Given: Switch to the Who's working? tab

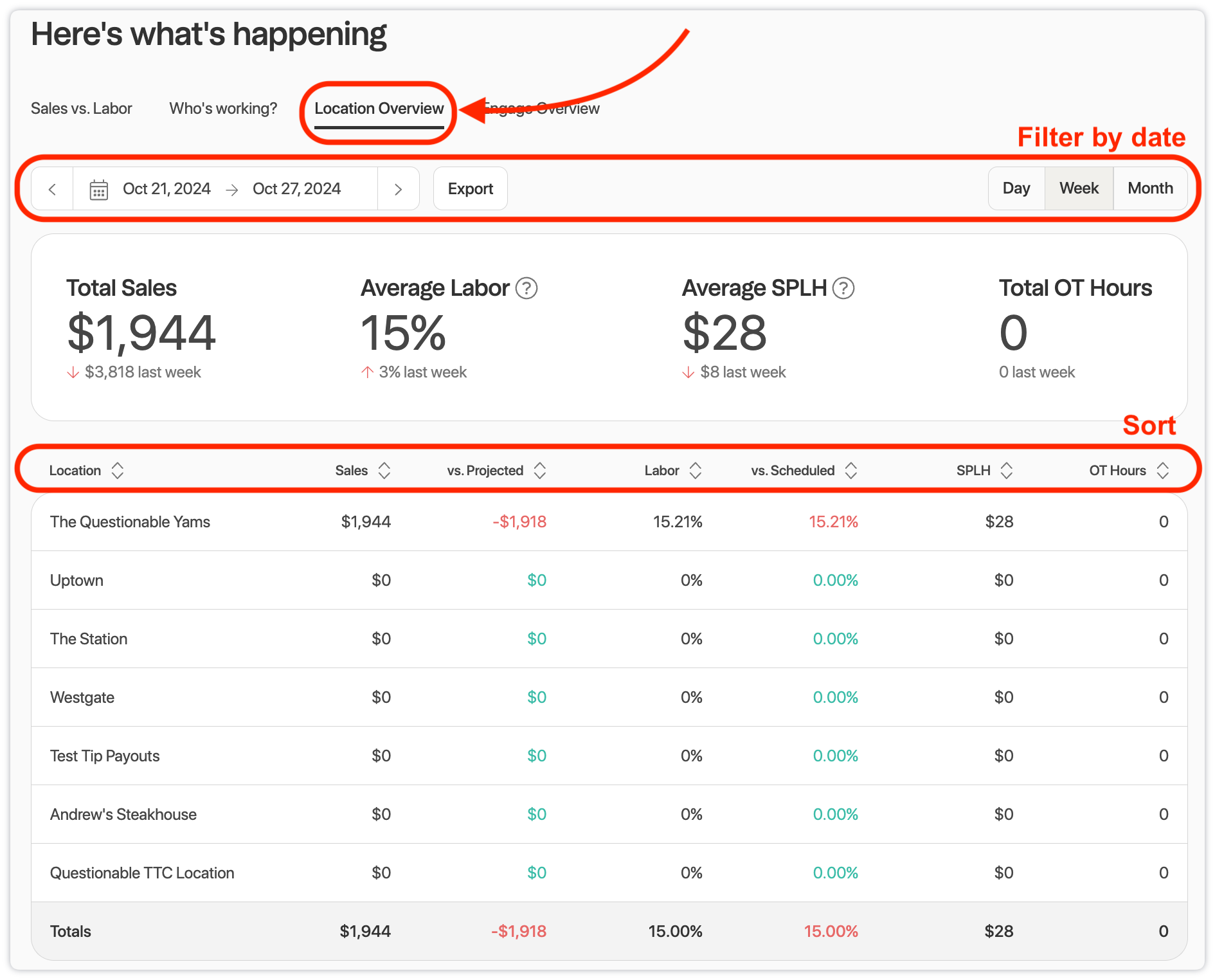Looking at the screenshot, I should coord(223,109).
